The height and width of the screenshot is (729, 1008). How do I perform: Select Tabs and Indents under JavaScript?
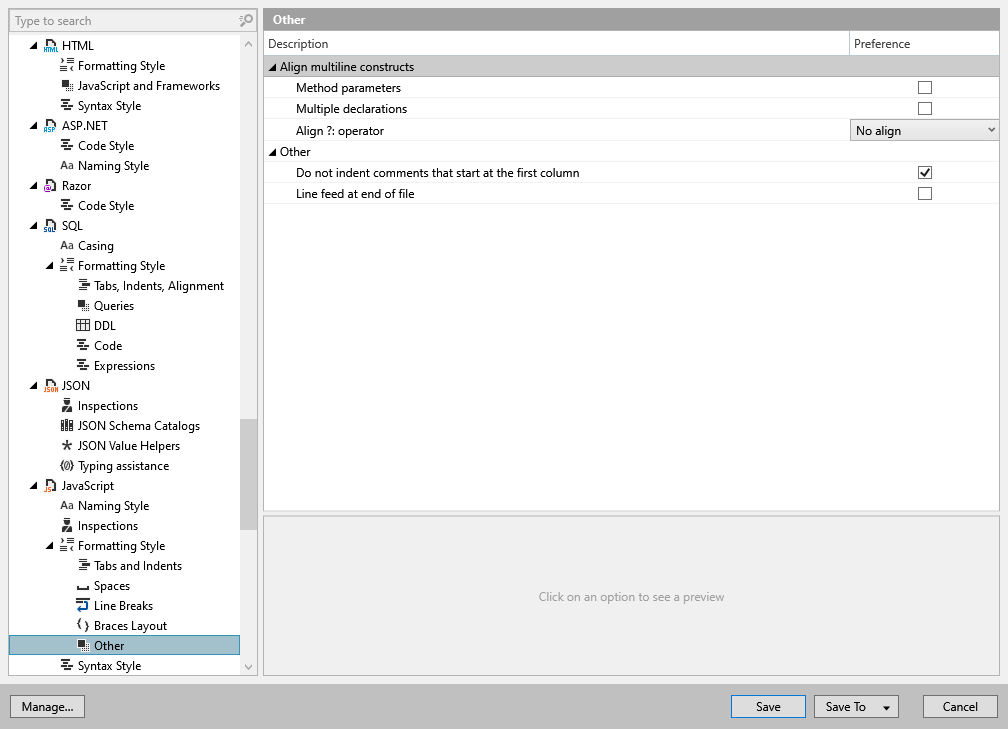click(x=137, y=566)
